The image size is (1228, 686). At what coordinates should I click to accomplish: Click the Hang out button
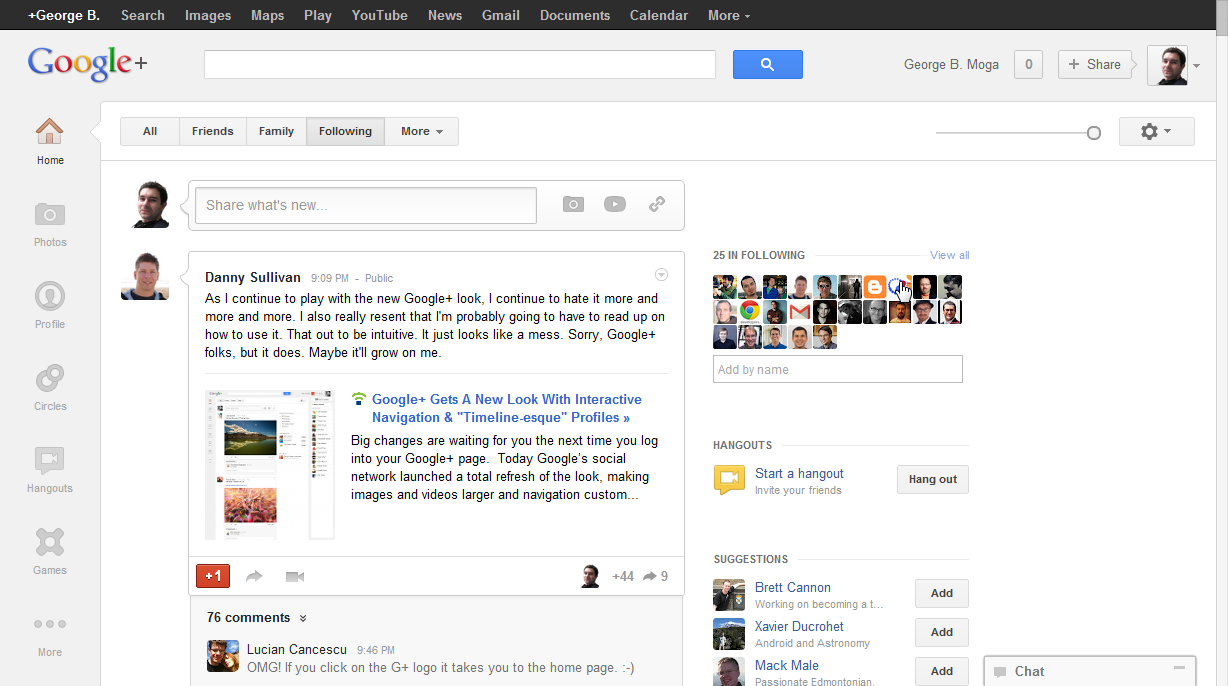point(933,479)
